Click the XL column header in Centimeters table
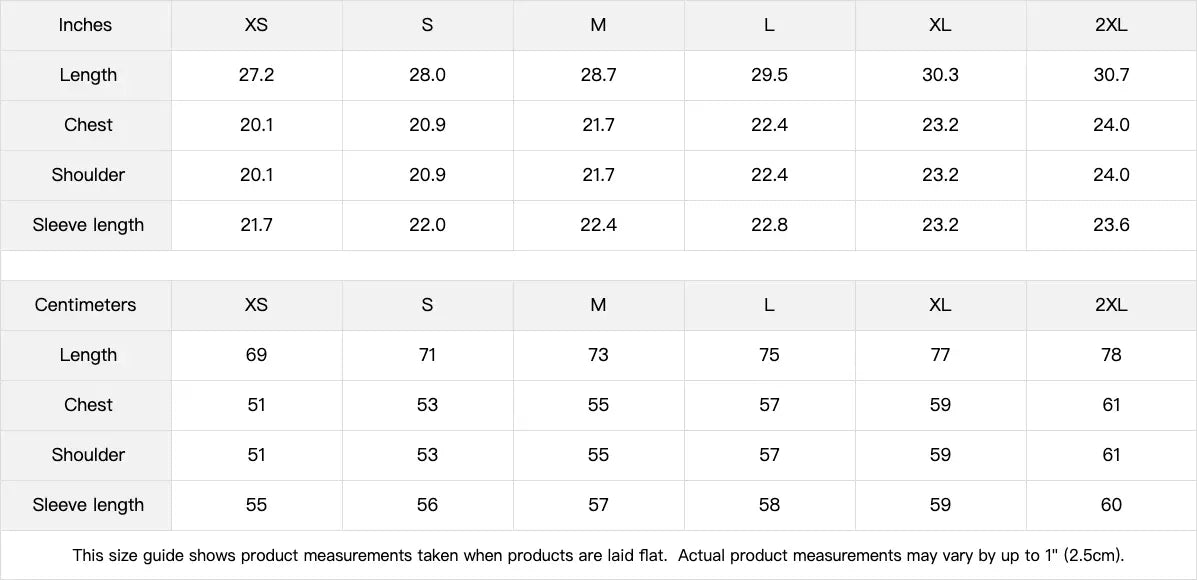 tap(940, 305)
